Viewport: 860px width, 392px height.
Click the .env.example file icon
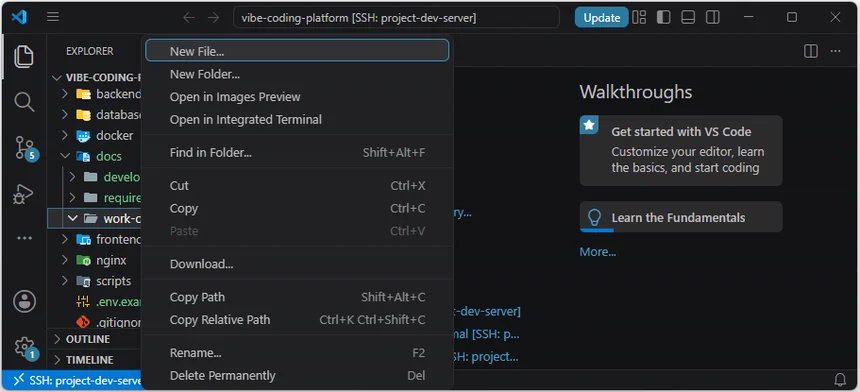[83, 301]
